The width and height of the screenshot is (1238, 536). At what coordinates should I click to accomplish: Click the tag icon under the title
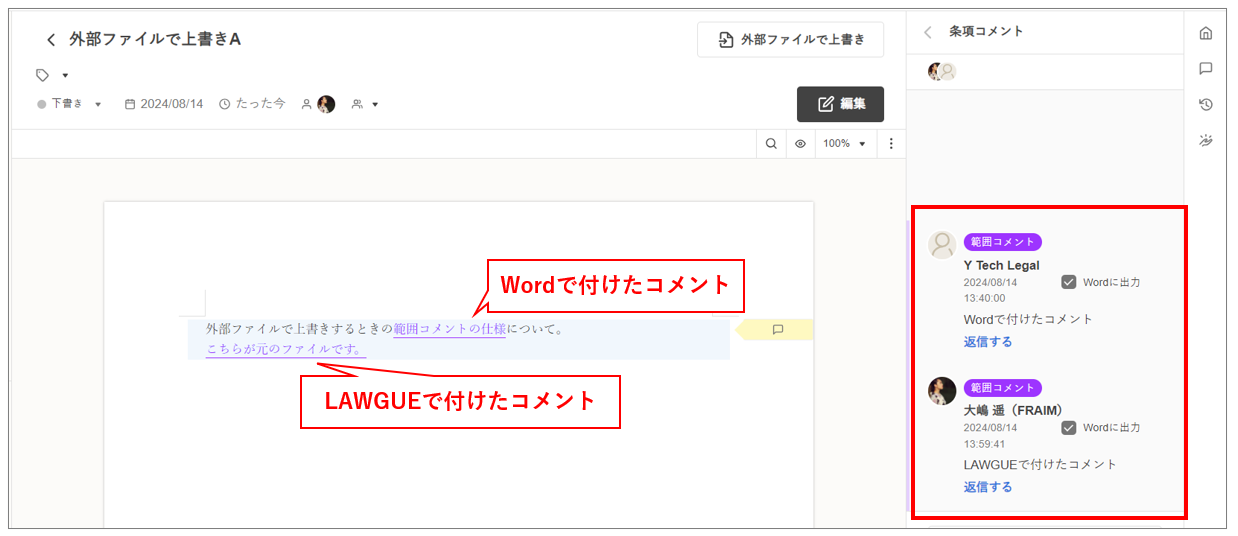click(x=42, y=75)
